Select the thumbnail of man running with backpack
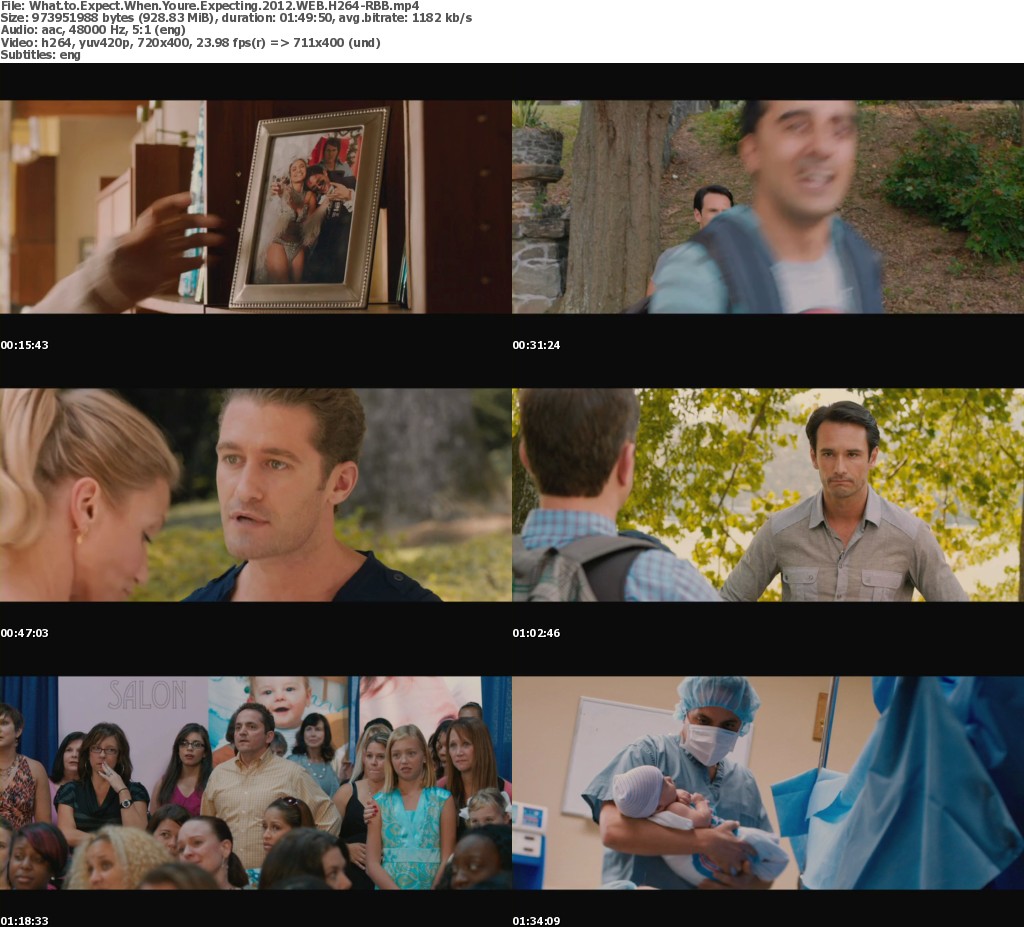 coord(767,206)
